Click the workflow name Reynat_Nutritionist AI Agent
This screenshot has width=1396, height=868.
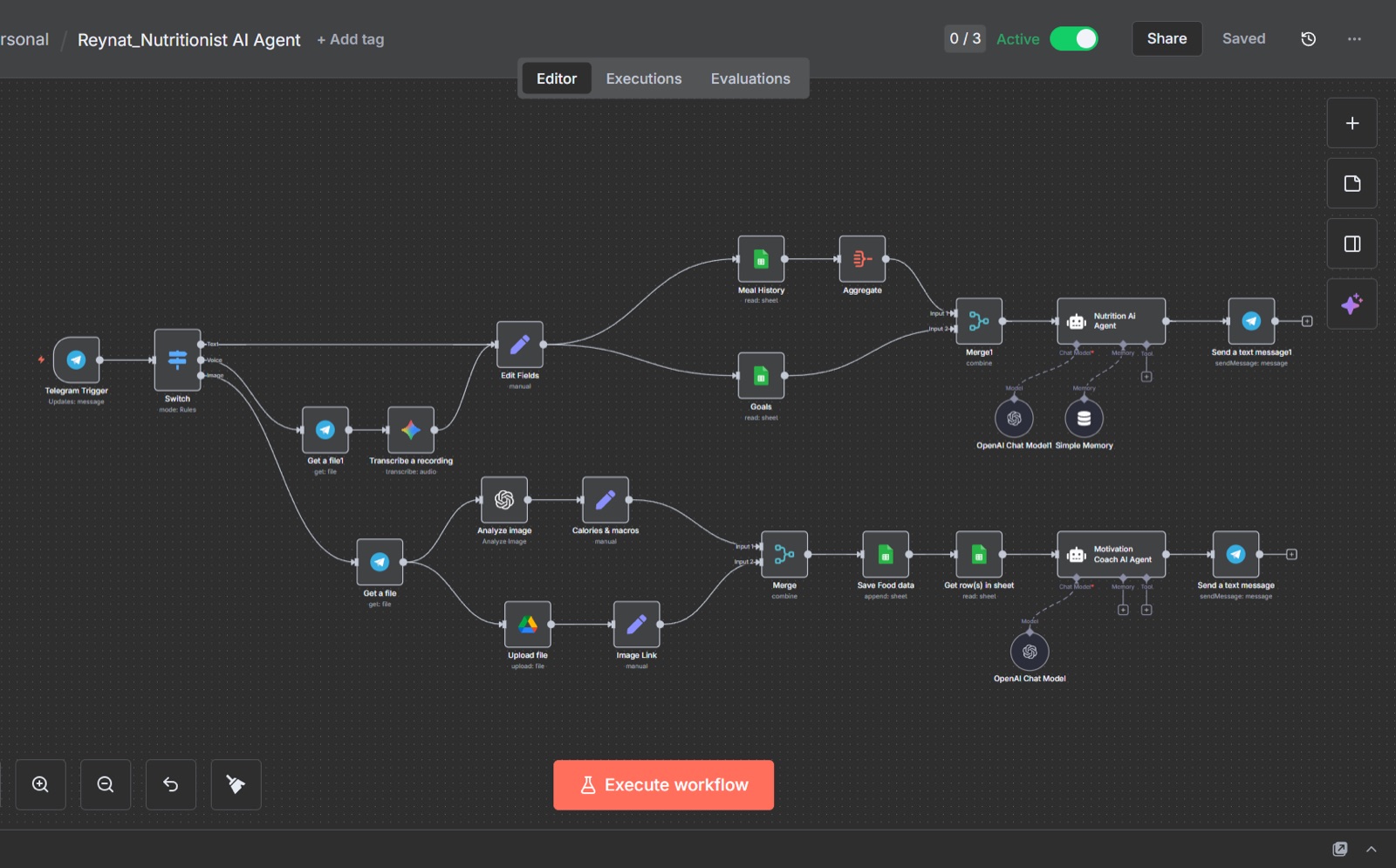[x=188, y=40]
